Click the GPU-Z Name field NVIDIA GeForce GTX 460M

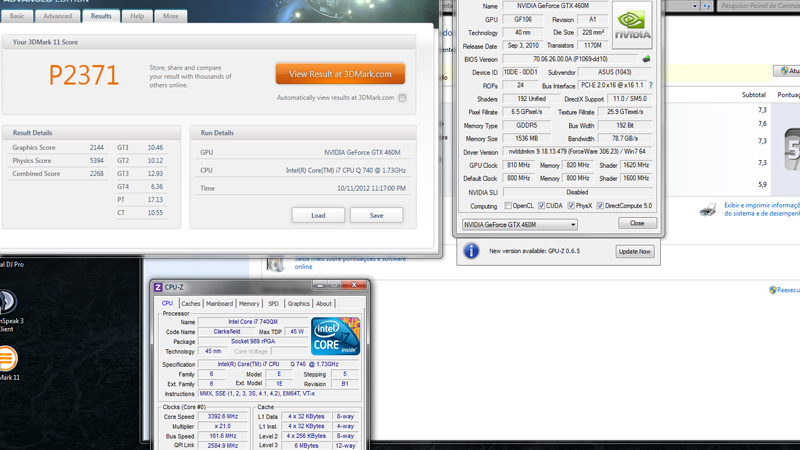[555, 6]
